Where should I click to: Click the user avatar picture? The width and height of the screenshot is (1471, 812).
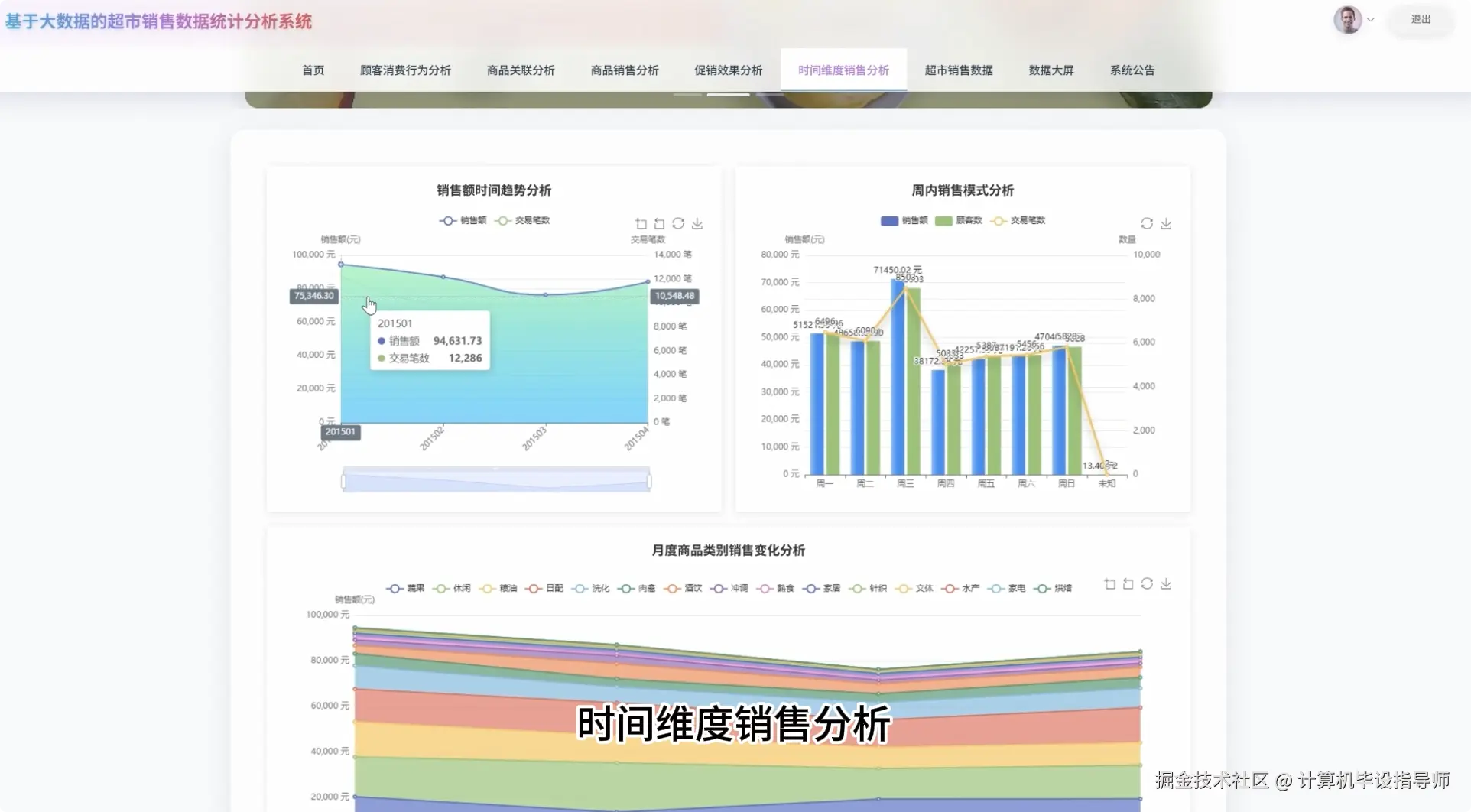[x=1346, y=20]
